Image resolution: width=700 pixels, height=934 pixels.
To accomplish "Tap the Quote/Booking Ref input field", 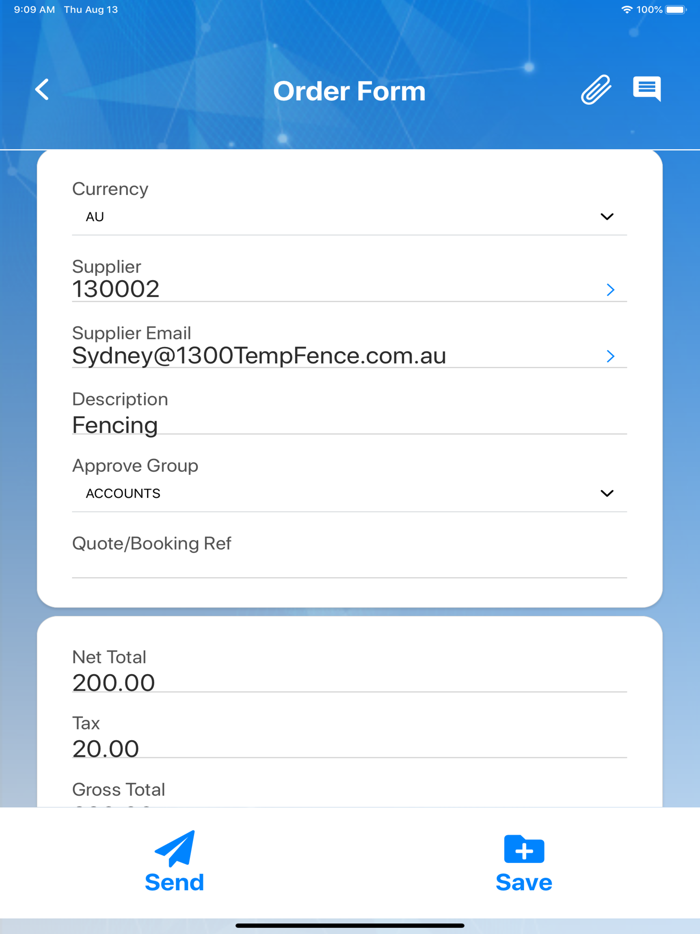I will (349, 565).
